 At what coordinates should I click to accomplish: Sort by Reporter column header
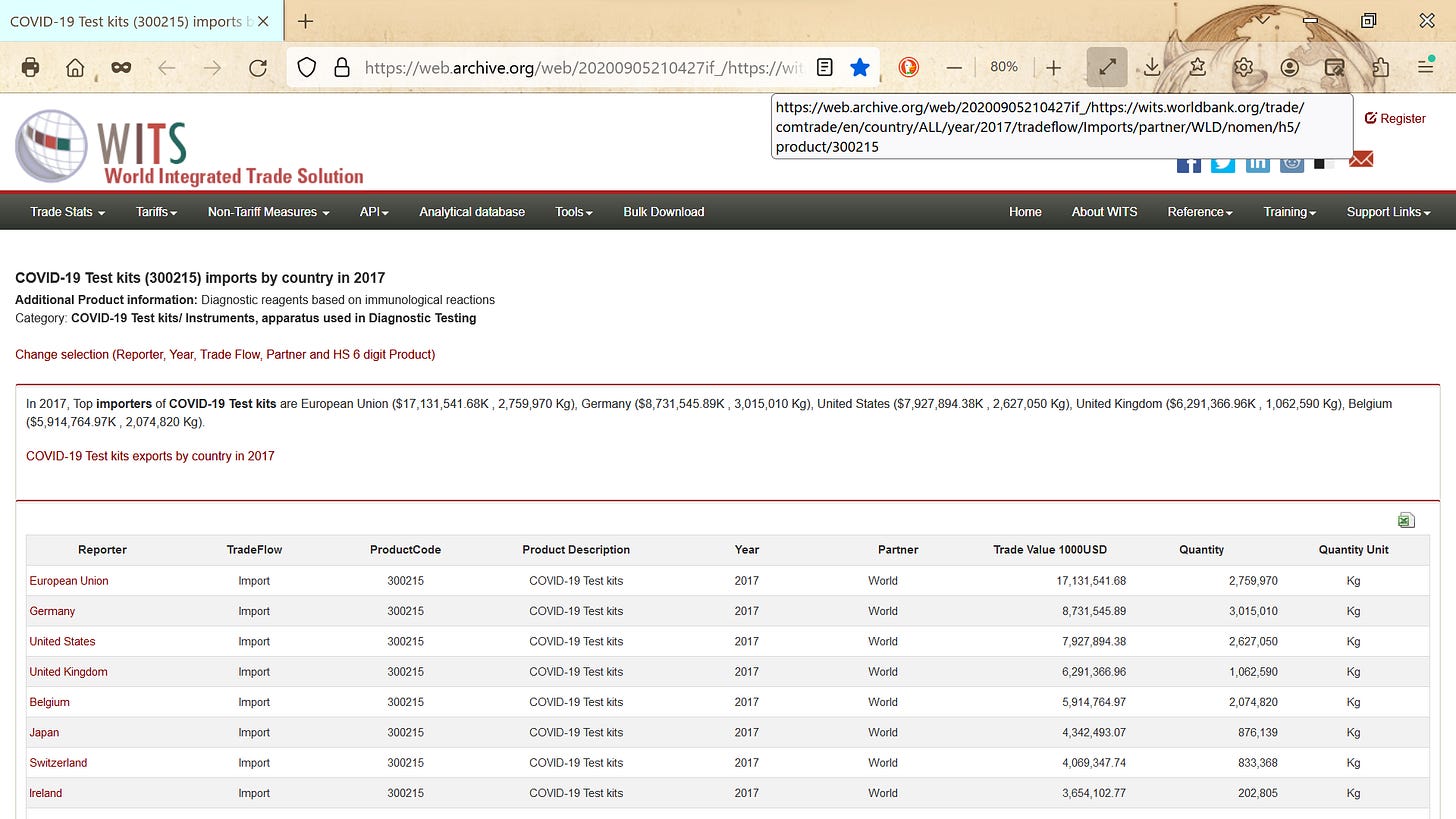(102, 550)
